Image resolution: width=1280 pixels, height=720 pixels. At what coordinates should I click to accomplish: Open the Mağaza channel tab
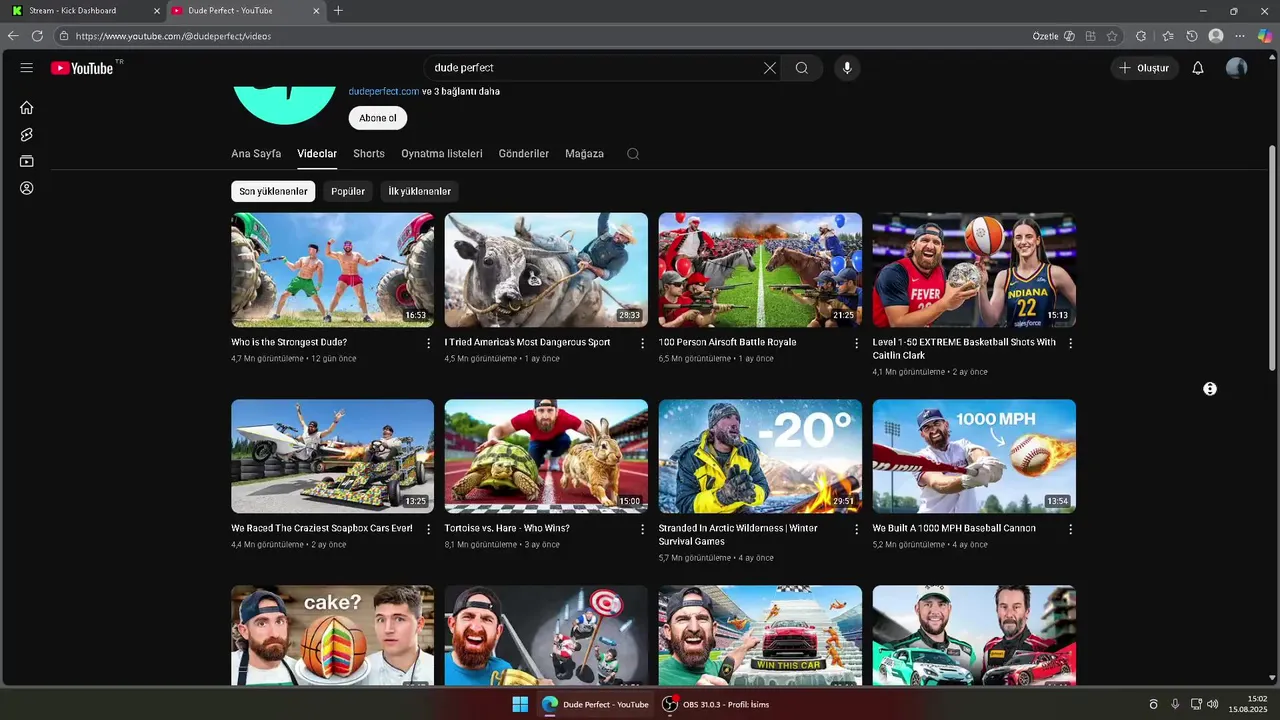(x=584, y=154)
